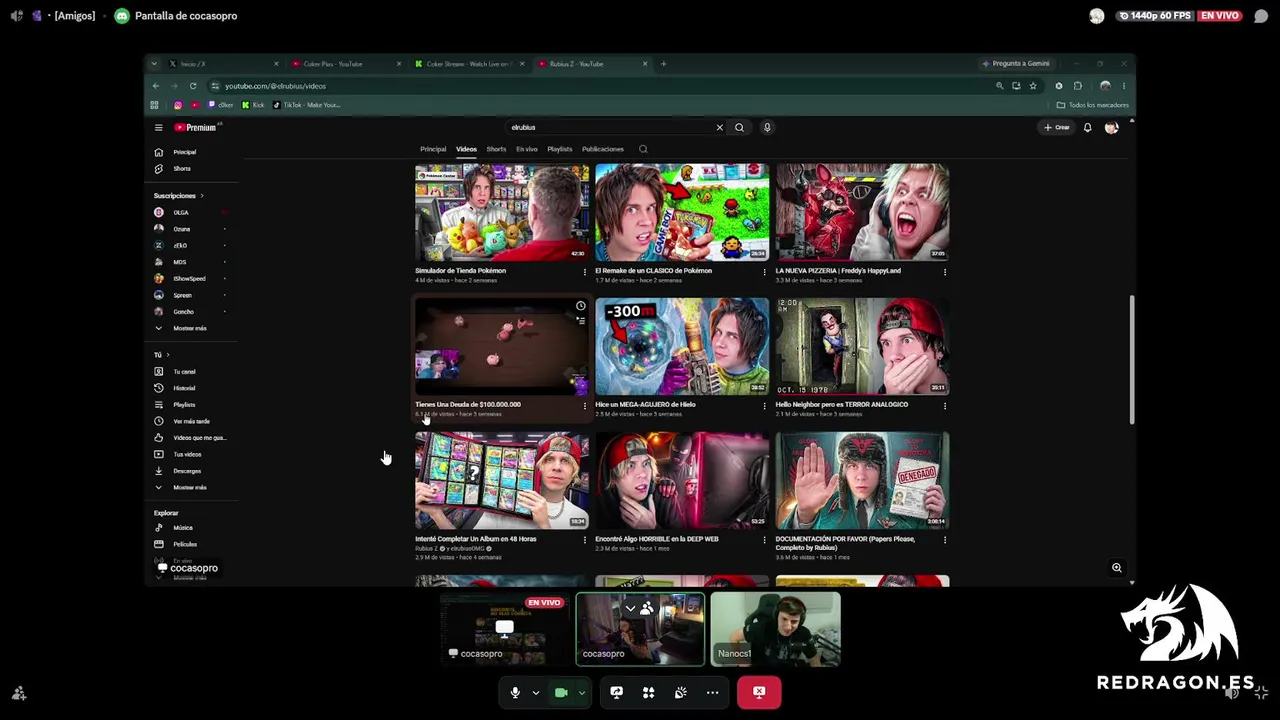This screenshot has height=720, width=1280.
Task: Add the Deuda video to watch later
Action: (x=580, y=306)
